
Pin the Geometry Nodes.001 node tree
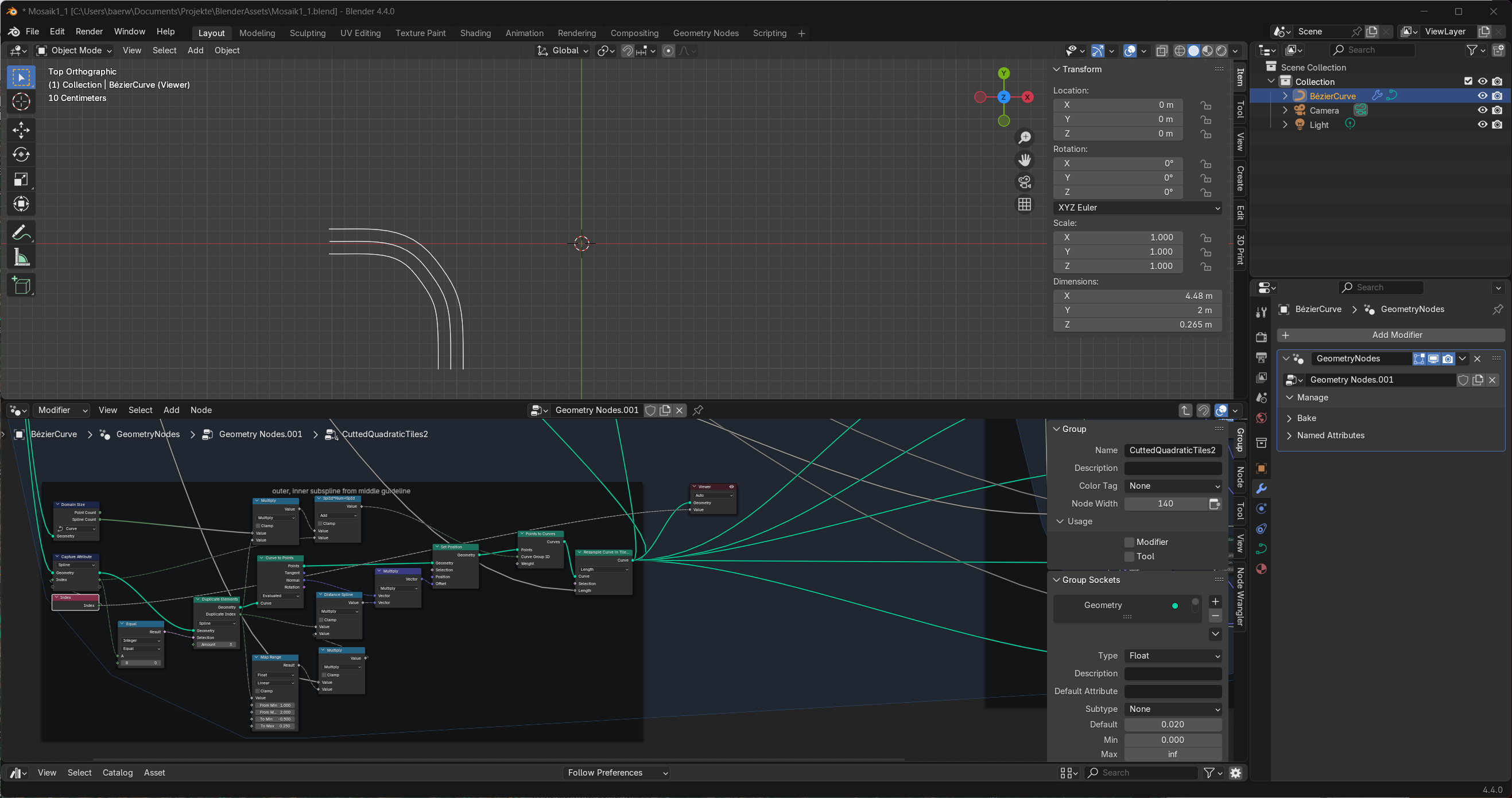[698, 410]
